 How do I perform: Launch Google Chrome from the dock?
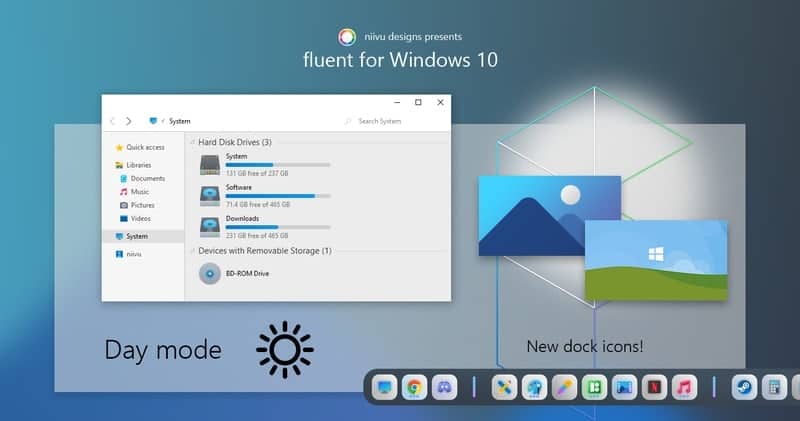(x=414, y=388)
